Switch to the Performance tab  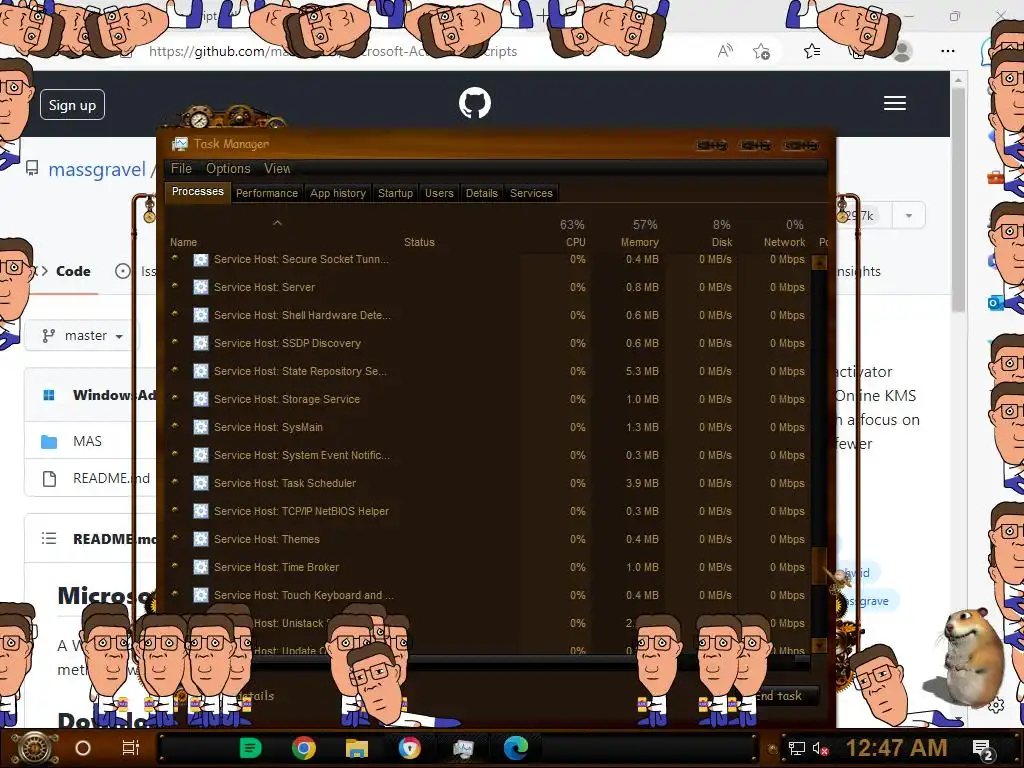click(x=266, y=193)
